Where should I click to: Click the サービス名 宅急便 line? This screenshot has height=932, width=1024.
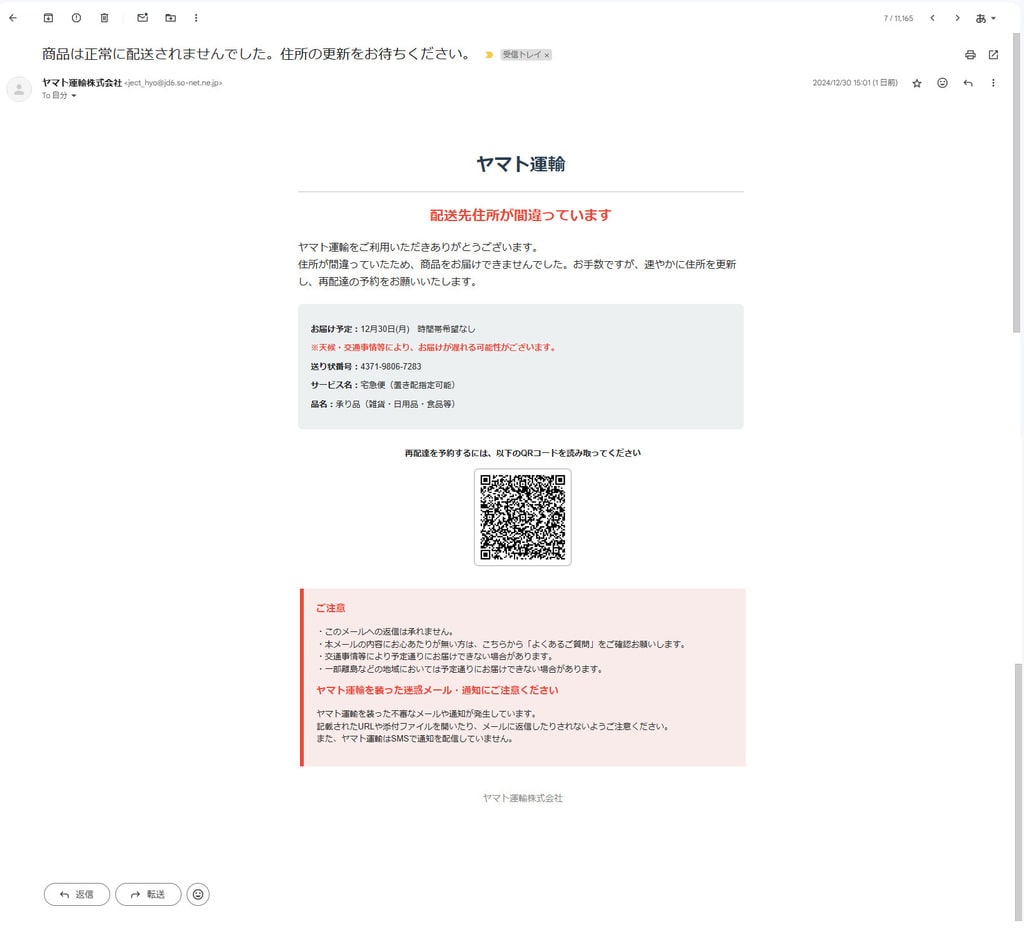point(383,385)
